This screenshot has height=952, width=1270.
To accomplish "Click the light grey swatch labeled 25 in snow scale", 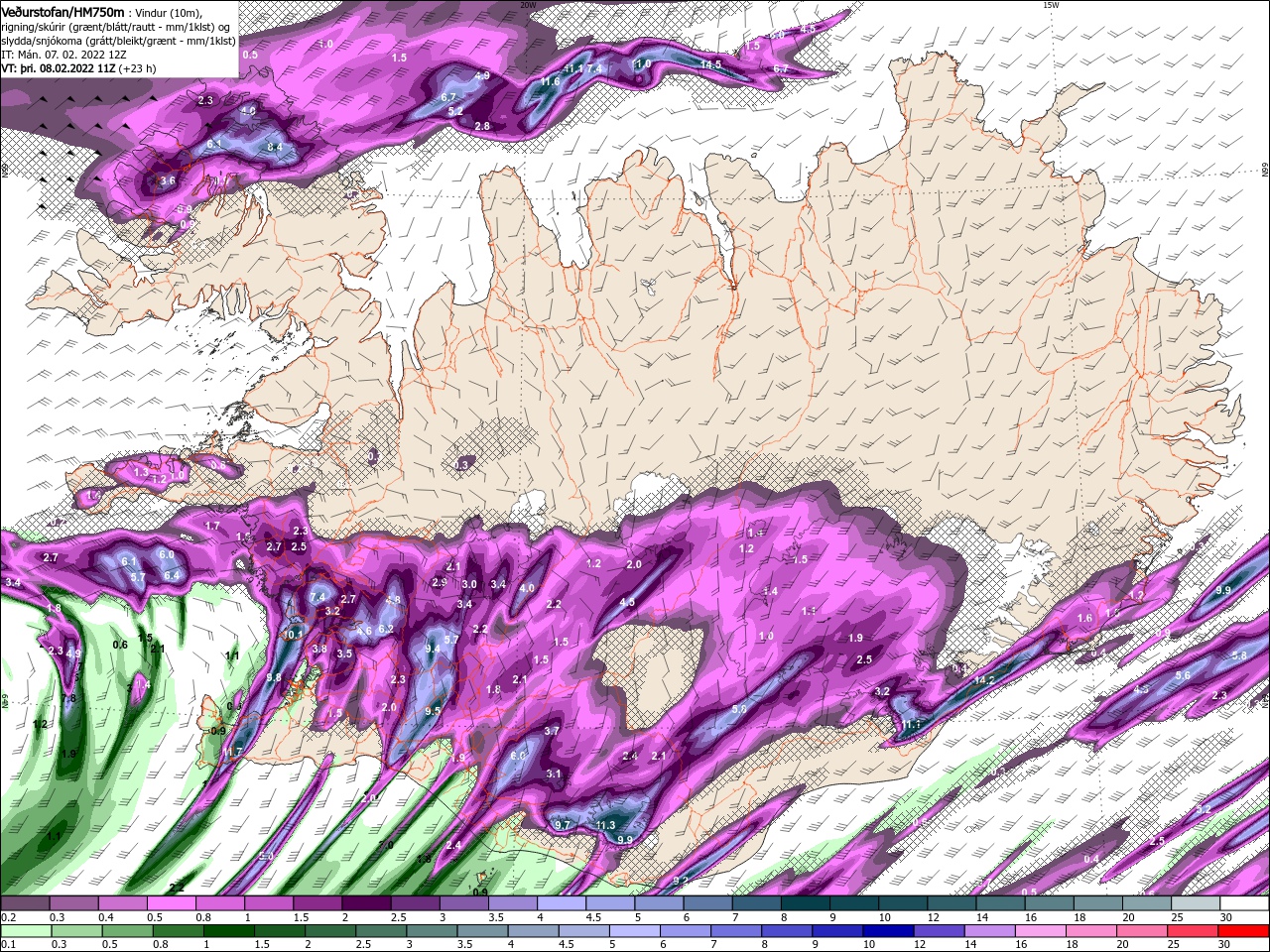I will coord(1197,903).
